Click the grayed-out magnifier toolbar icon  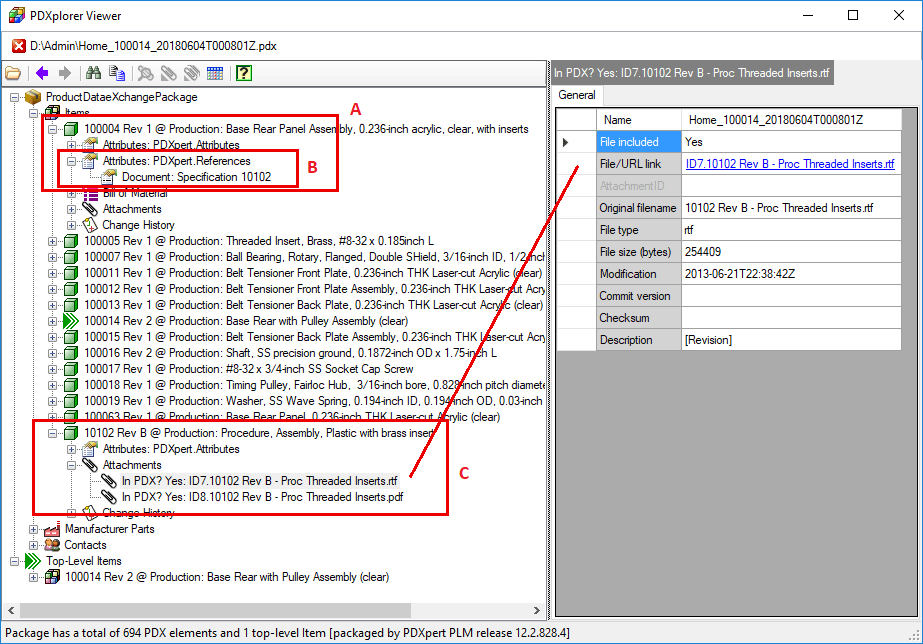pyautogui.click(x=145, y=74)
